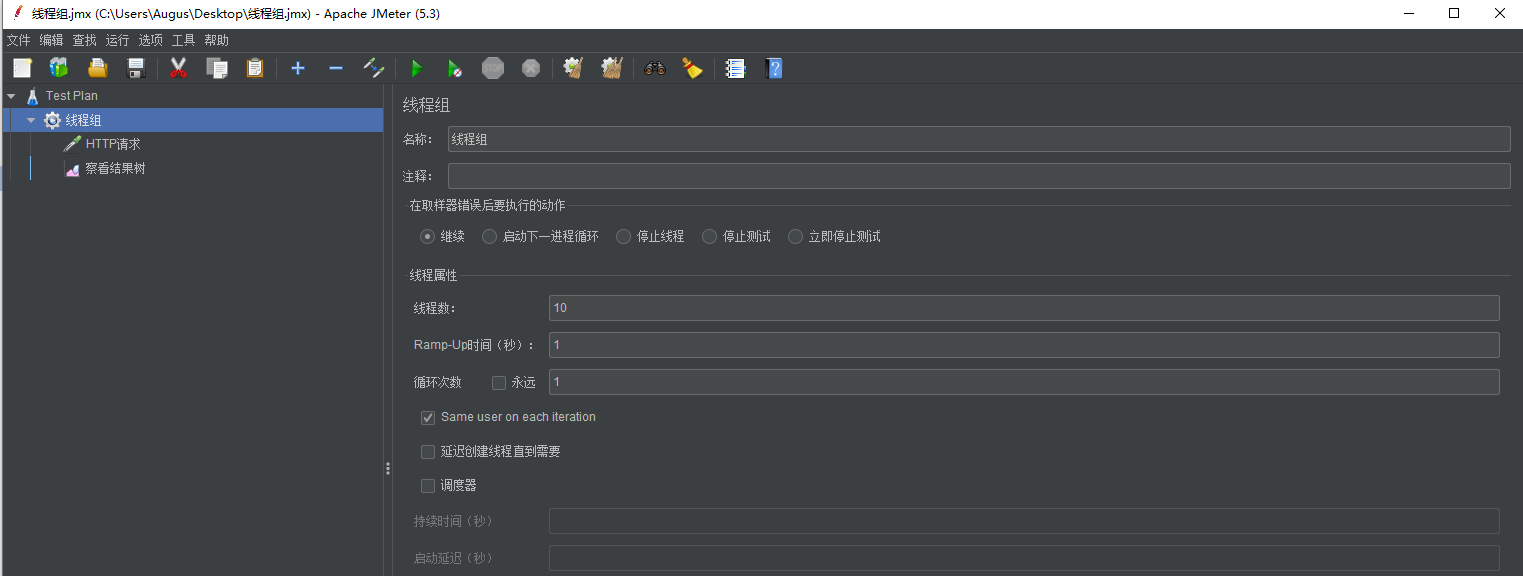1523x576 pixels.
Task: Click the JMeter feather icon in title bar
Action: pyautogui.click(x=17, y=13)
